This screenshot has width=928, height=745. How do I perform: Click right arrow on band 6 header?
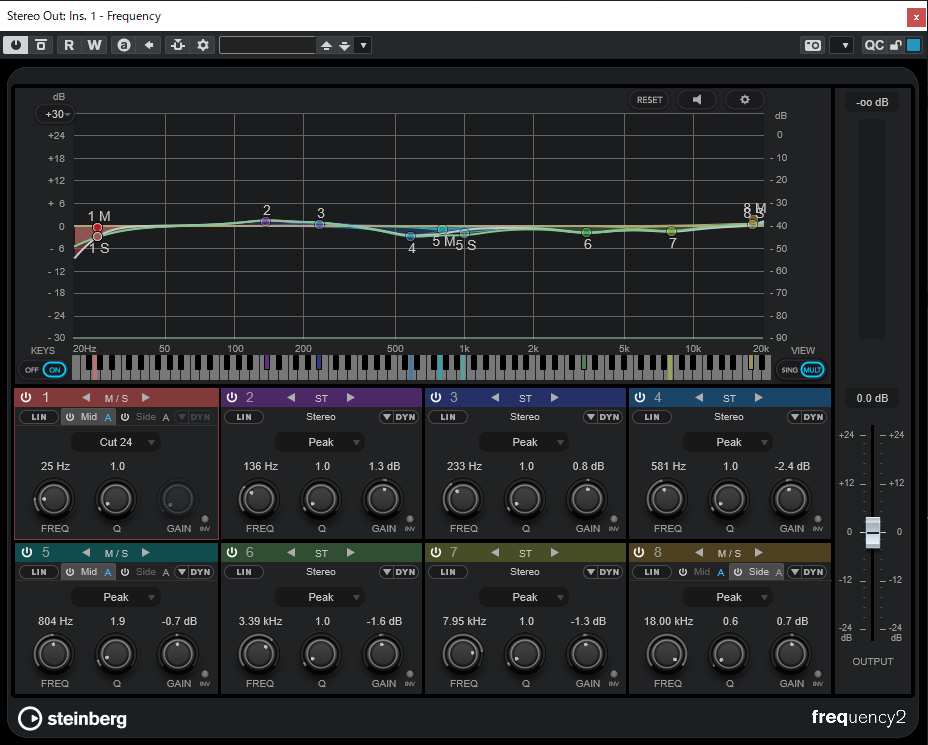(351, 553)
